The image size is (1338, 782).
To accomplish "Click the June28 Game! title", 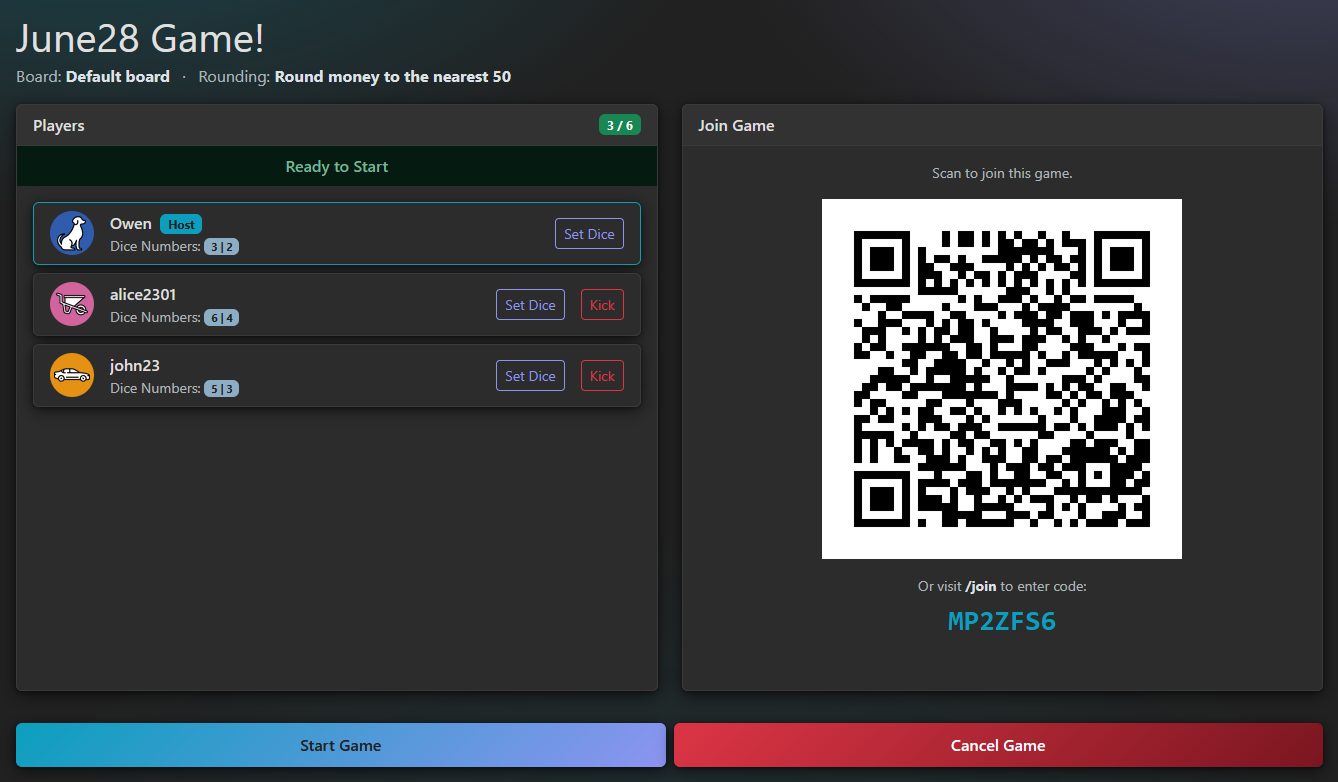I will pyautogui.click(x=141, y=39).
